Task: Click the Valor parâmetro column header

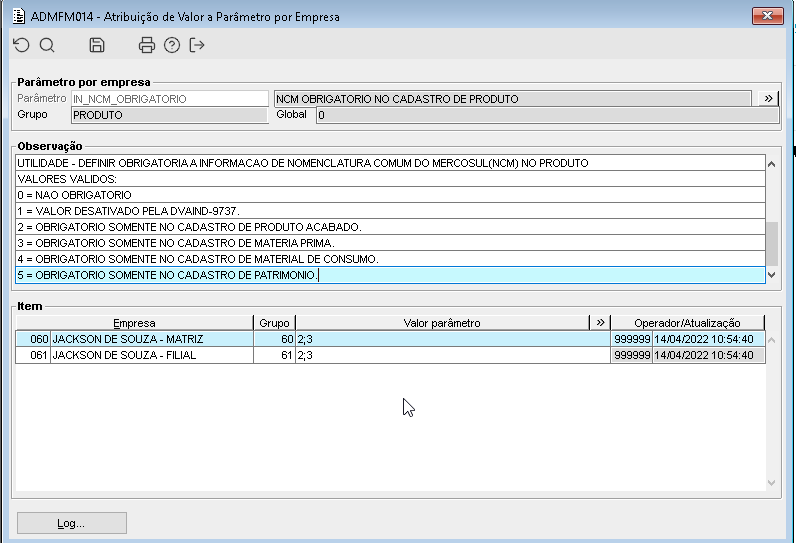Action: [442, 323]
